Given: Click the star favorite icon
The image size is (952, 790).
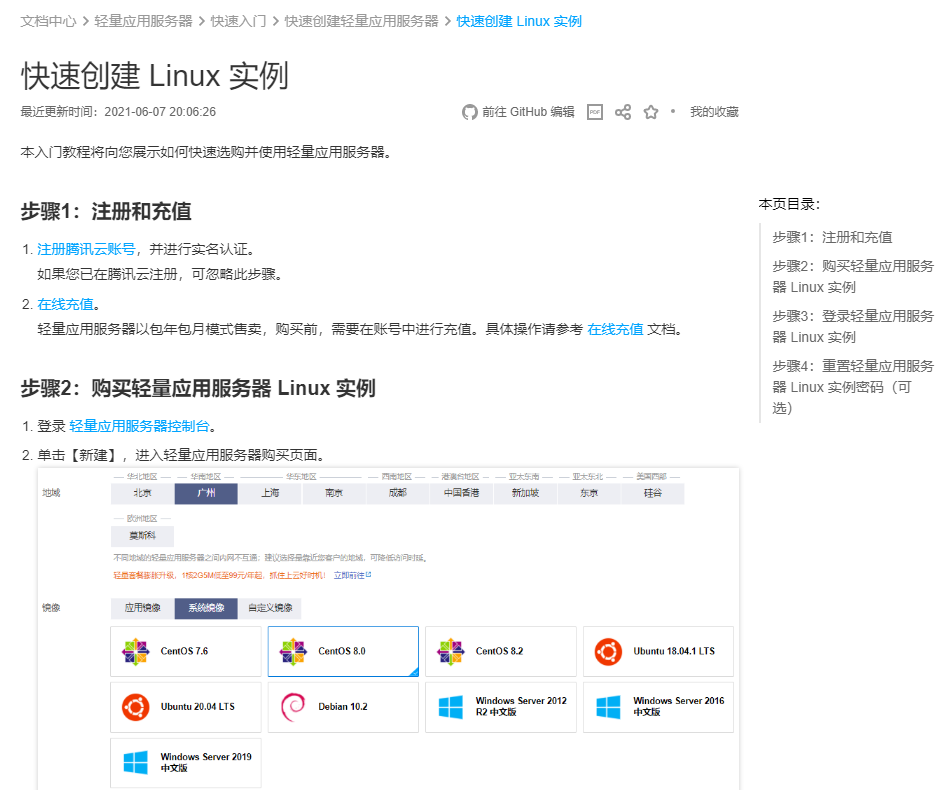Looking at the screenshot, I should click(x=651, y=112).
